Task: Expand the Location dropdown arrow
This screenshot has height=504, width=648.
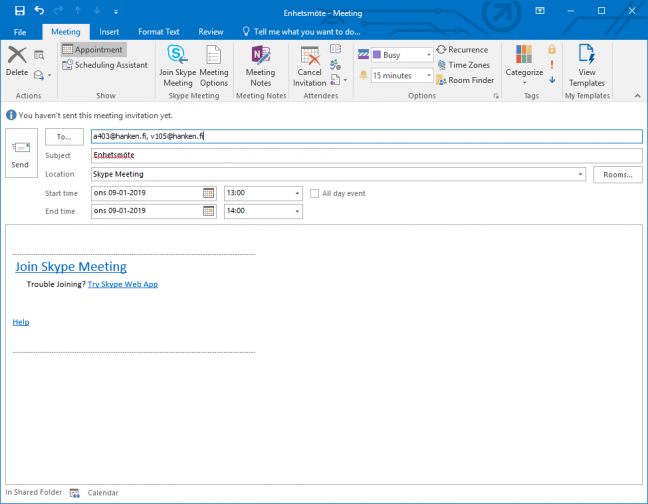Action: [x=581, y=174]
